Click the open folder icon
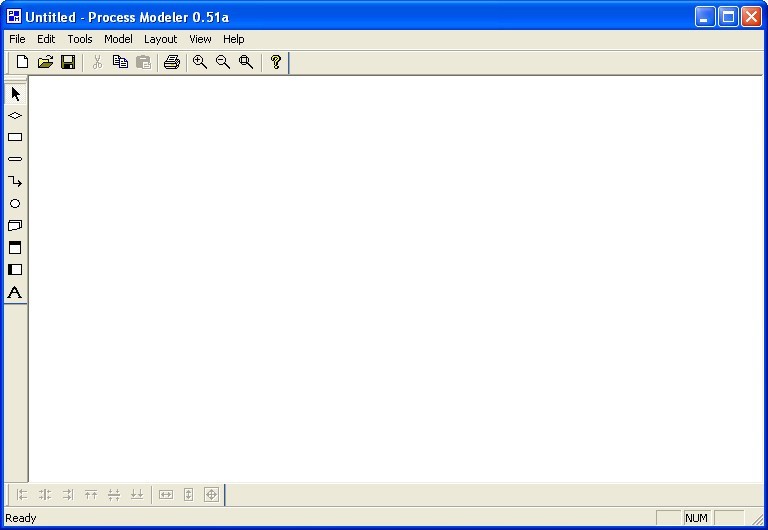This screenshot has width=768, height=530. click(45, 62)
